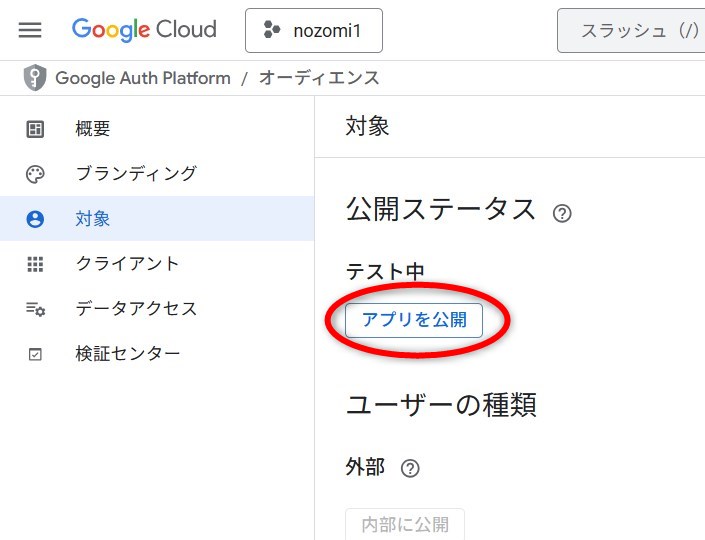The image size is (705, 540).
Task: Click the ブランディング palette icon
Action: point(35,174)
